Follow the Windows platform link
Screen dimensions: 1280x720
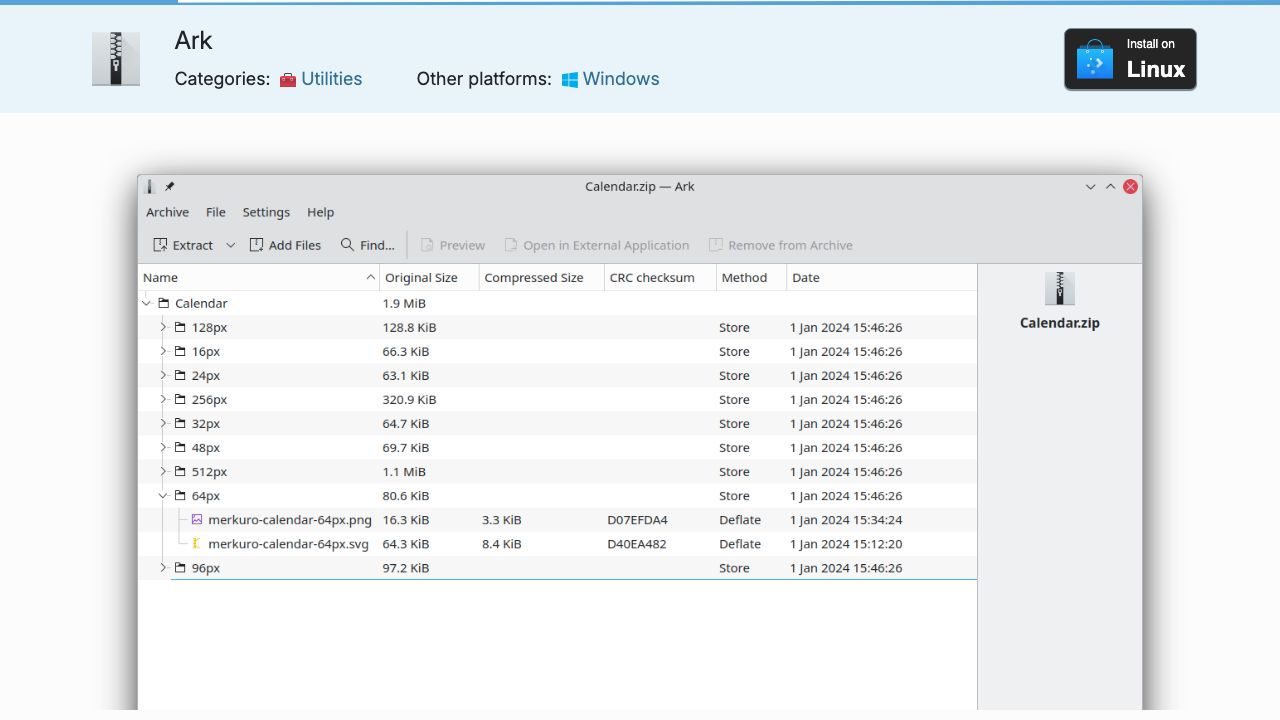coord(621,79)
